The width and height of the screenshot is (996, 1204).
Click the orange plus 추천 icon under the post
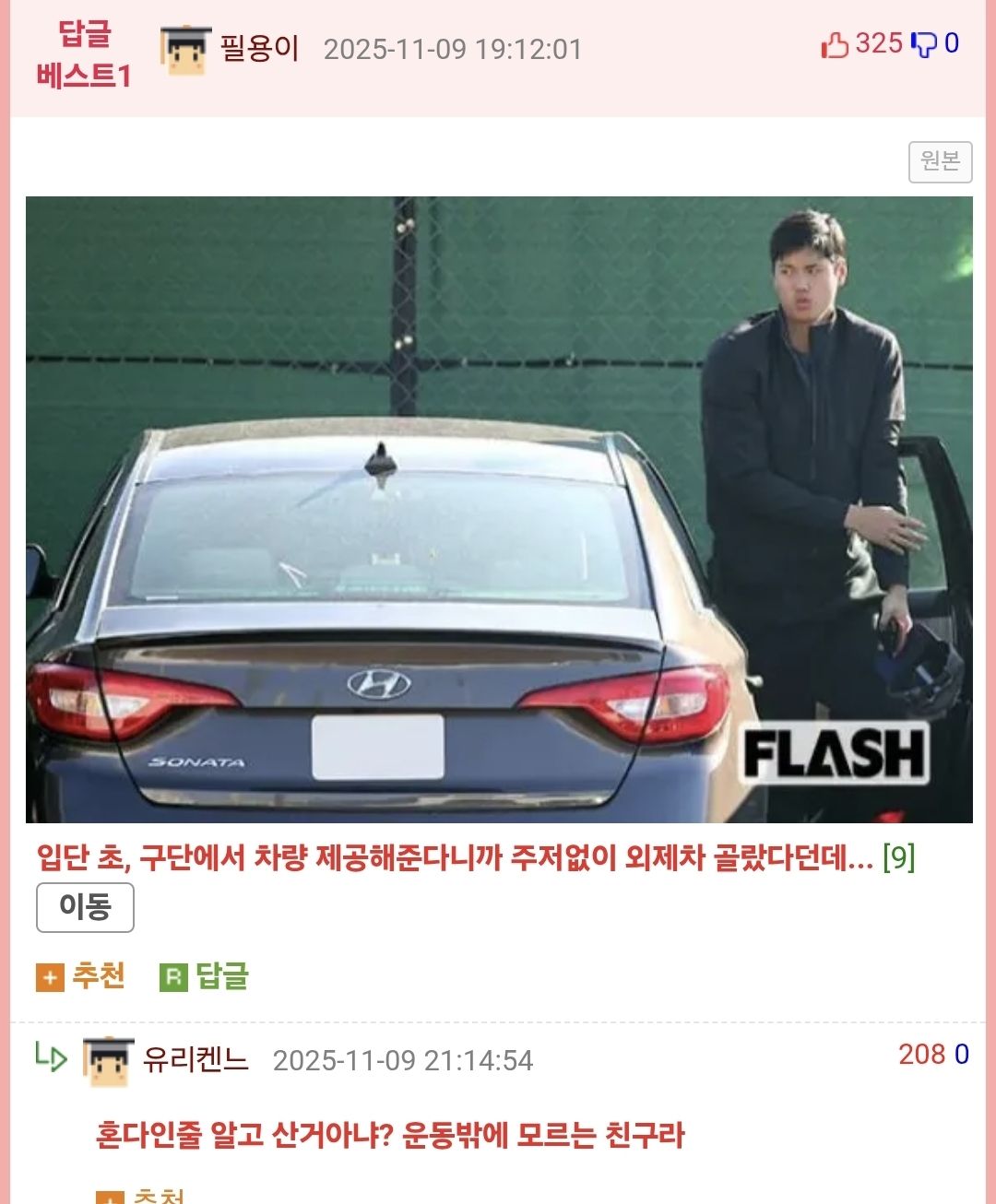50,977
